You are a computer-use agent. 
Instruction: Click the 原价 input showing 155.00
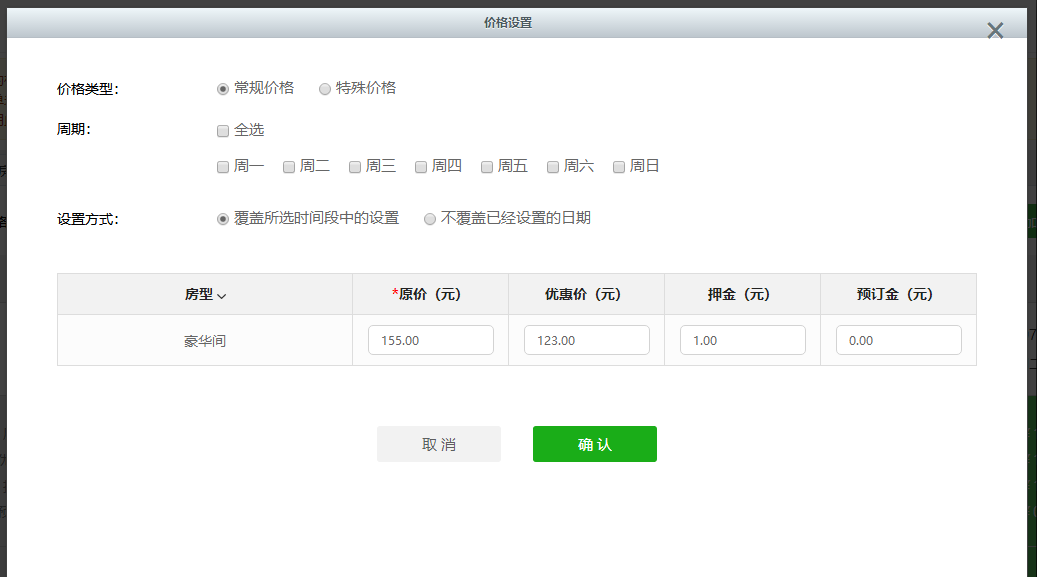click(x=430, y=340)
